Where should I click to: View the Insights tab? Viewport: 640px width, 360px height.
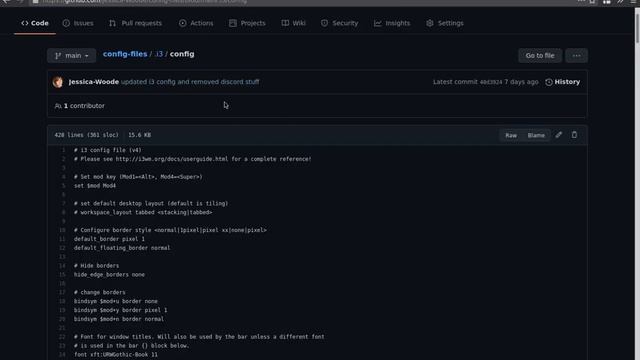tap(392, 23)
